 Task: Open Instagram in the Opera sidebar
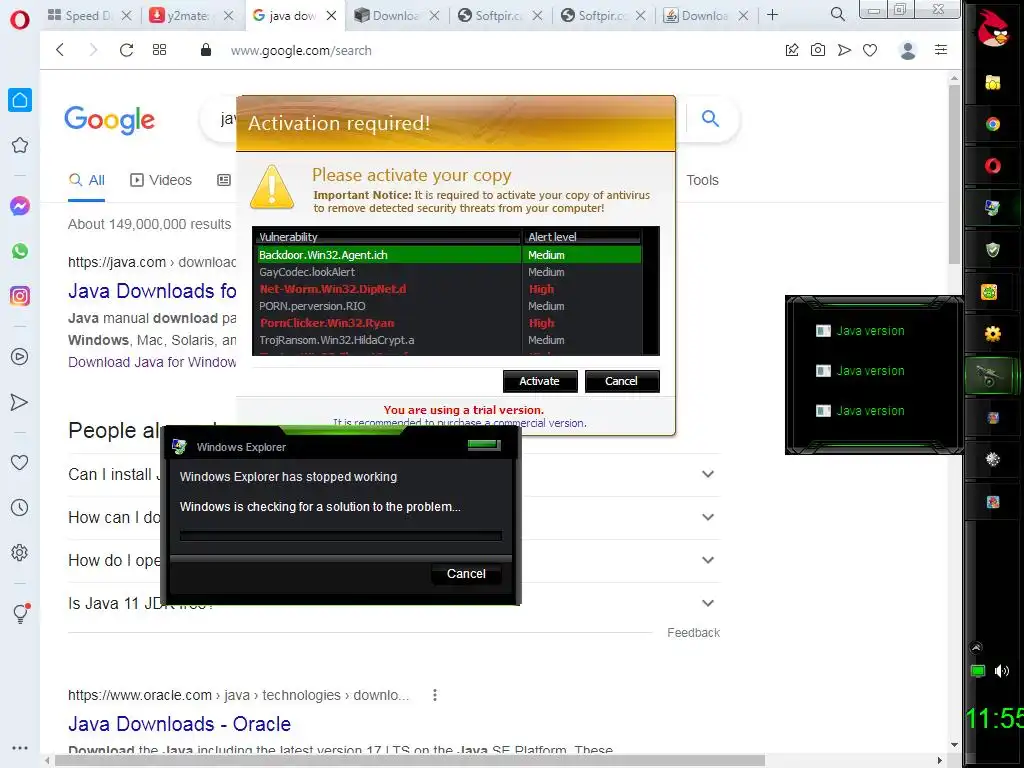pyautogui.click(x=20, y=296)
